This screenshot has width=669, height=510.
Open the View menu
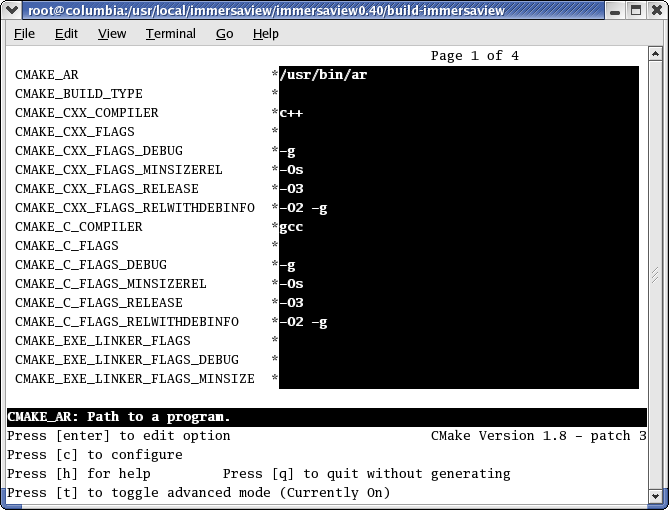point(112,34)
